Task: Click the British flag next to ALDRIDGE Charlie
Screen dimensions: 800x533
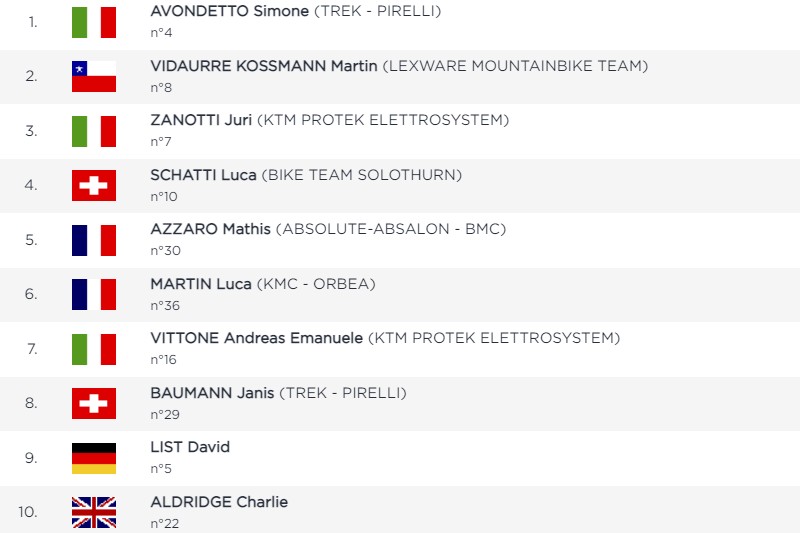Action: click(x=94, y=512)
